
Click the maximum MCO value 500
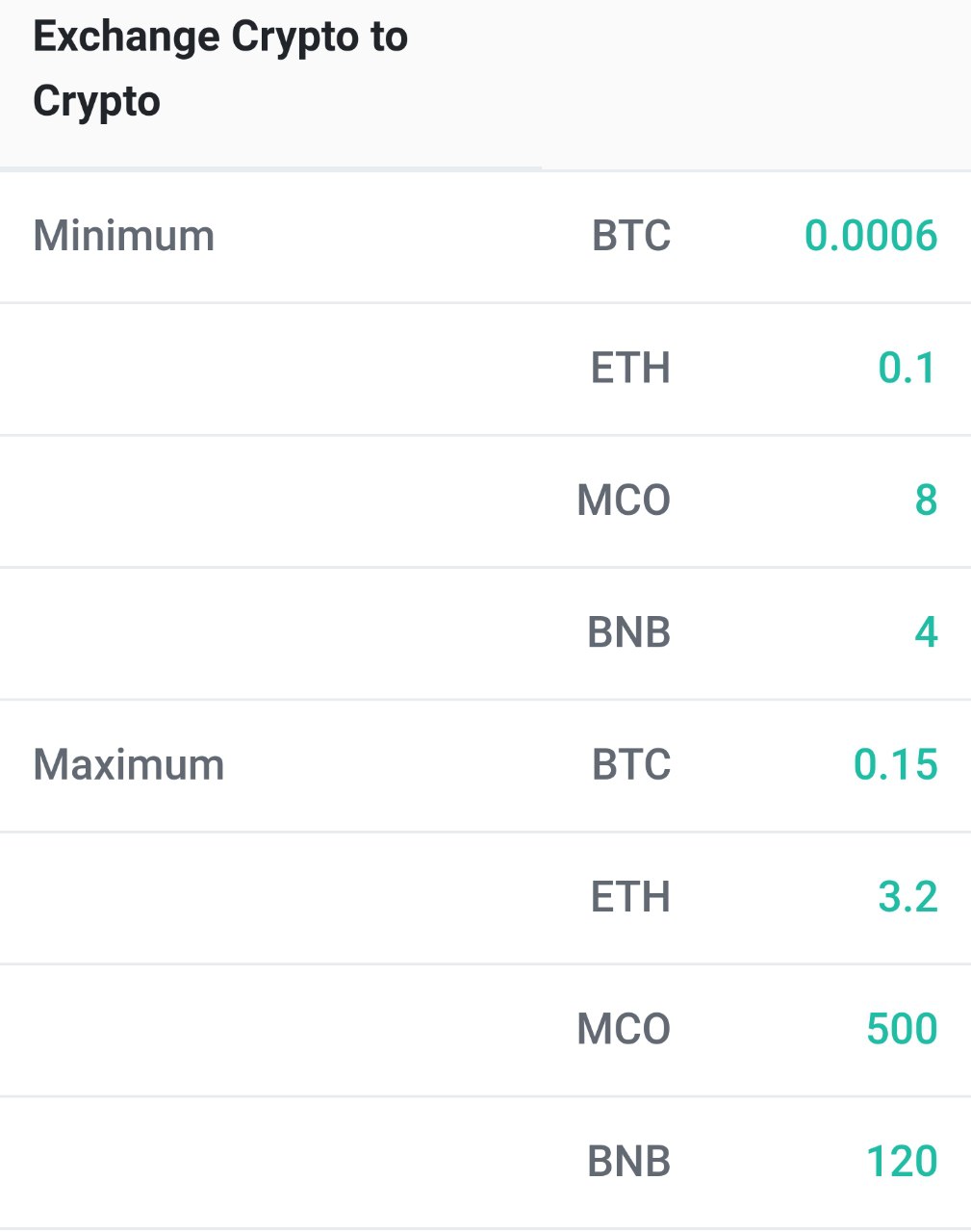901,1029
